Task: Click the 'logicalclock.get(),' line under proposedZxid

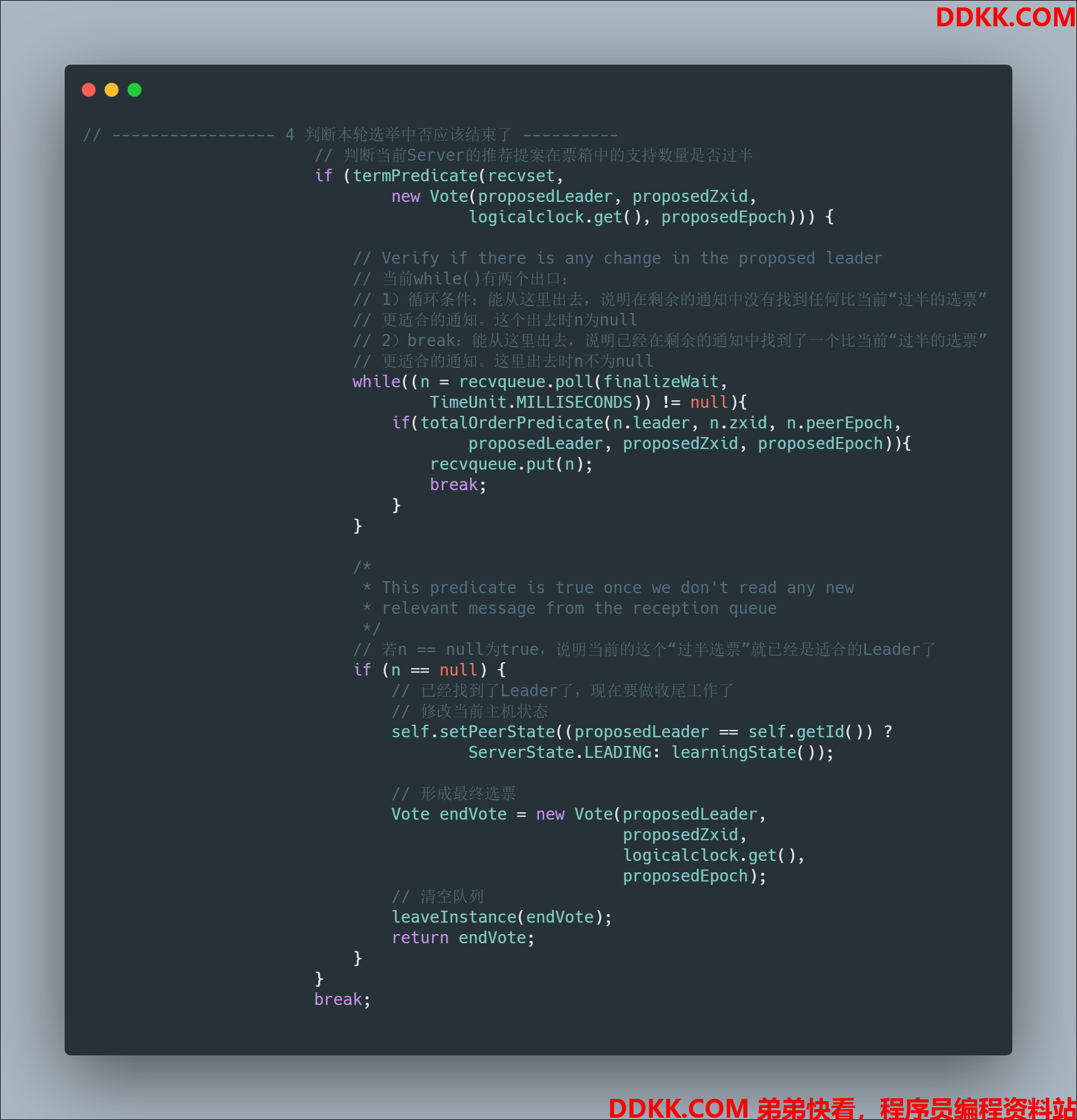Action: (714, 855)
